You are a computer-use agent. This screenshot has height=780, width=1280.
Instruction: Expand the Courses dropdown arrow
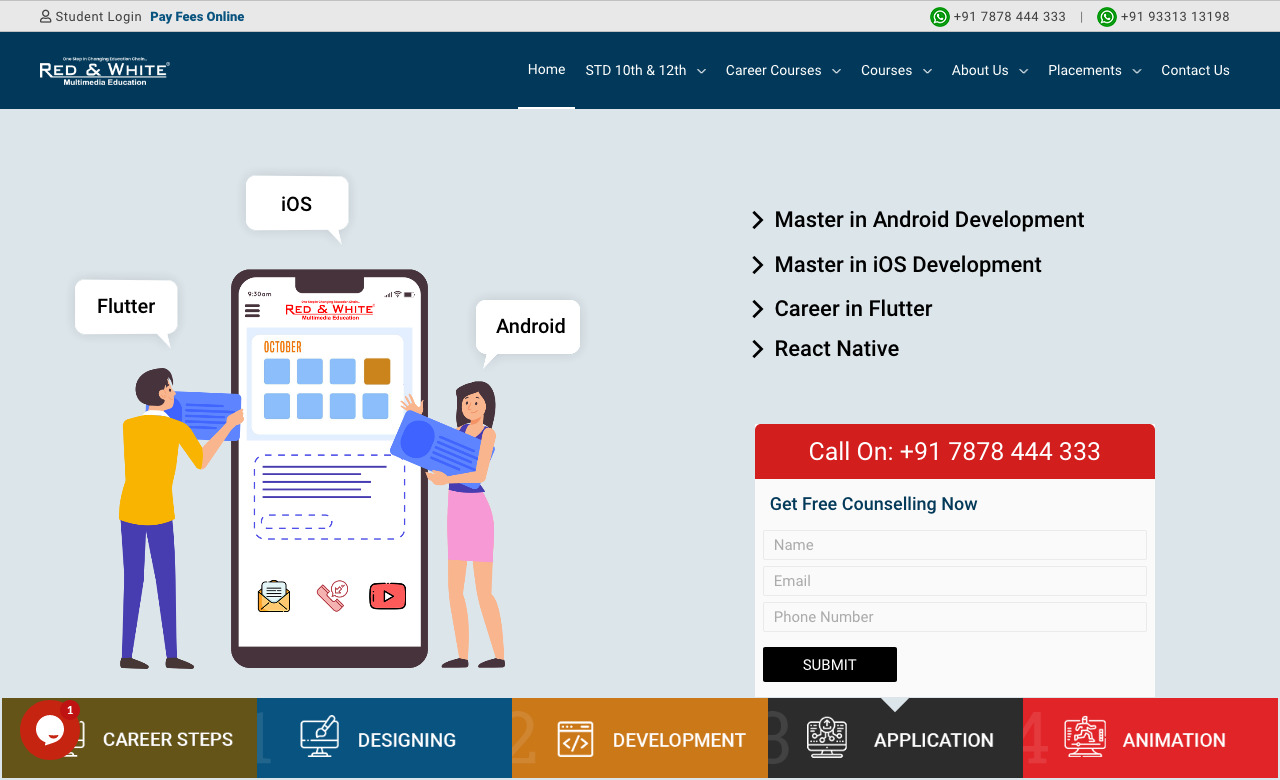[927, 71]
